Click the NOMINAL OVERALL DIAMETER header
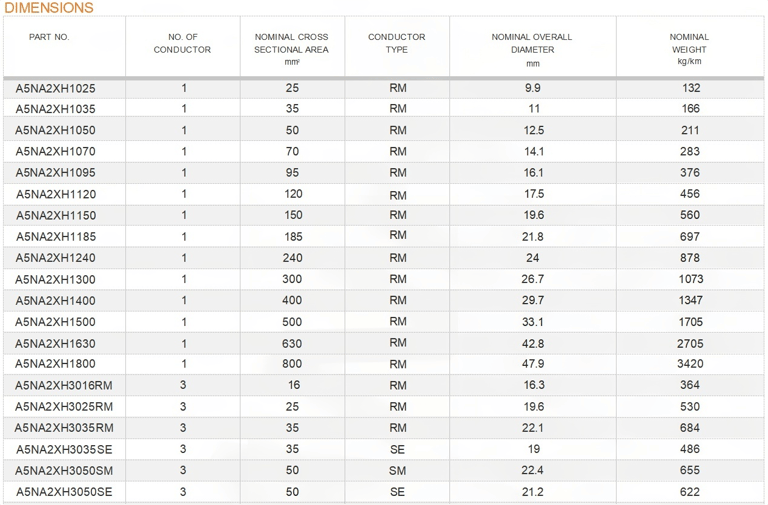 pyautogui.click(x=532, y=50)
